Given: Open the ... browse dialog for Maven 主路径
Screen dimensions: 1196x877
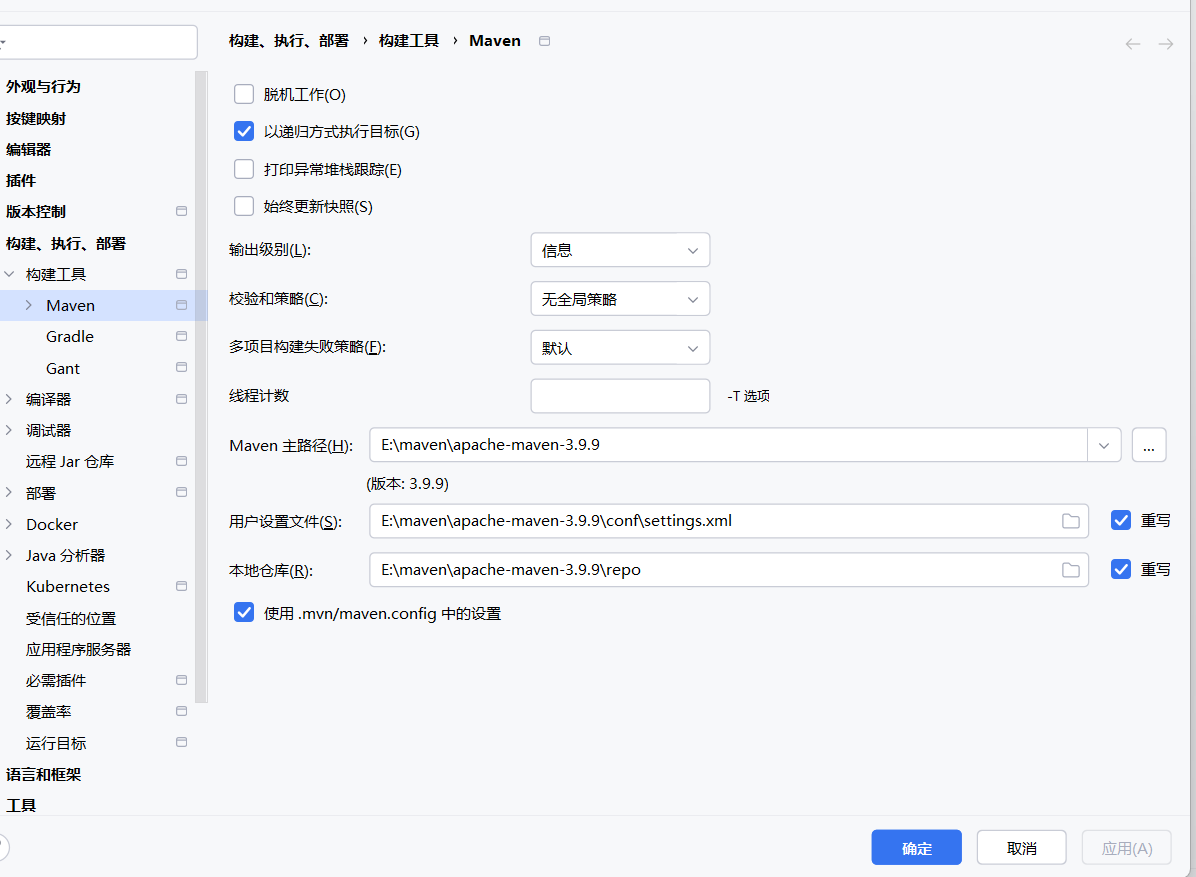Looking at the screenshot, I should coord(1148,444).
